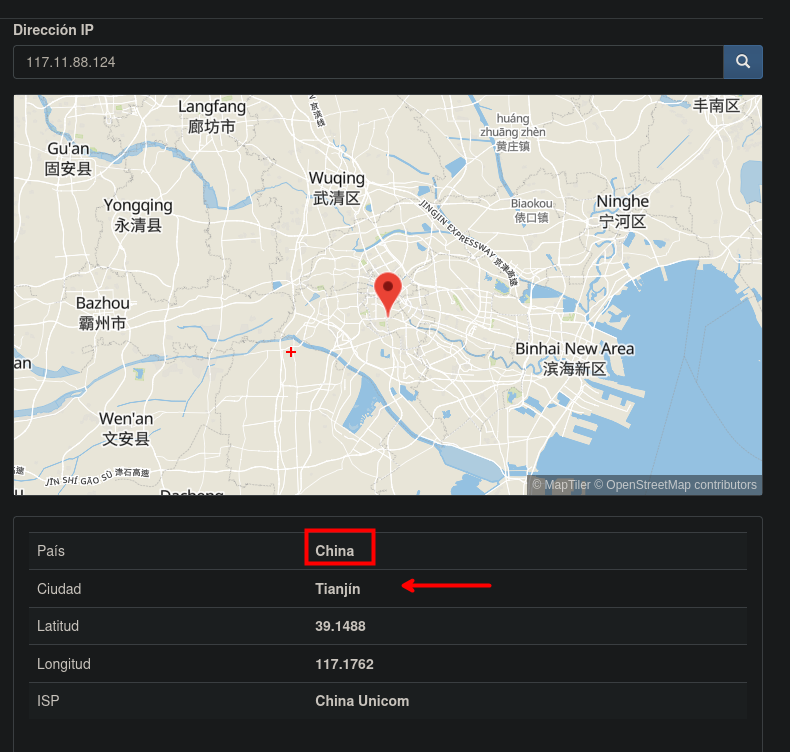Screen dimensions: 790x752
Task: Click the small red plus marker on map
Action: [291, 352]
